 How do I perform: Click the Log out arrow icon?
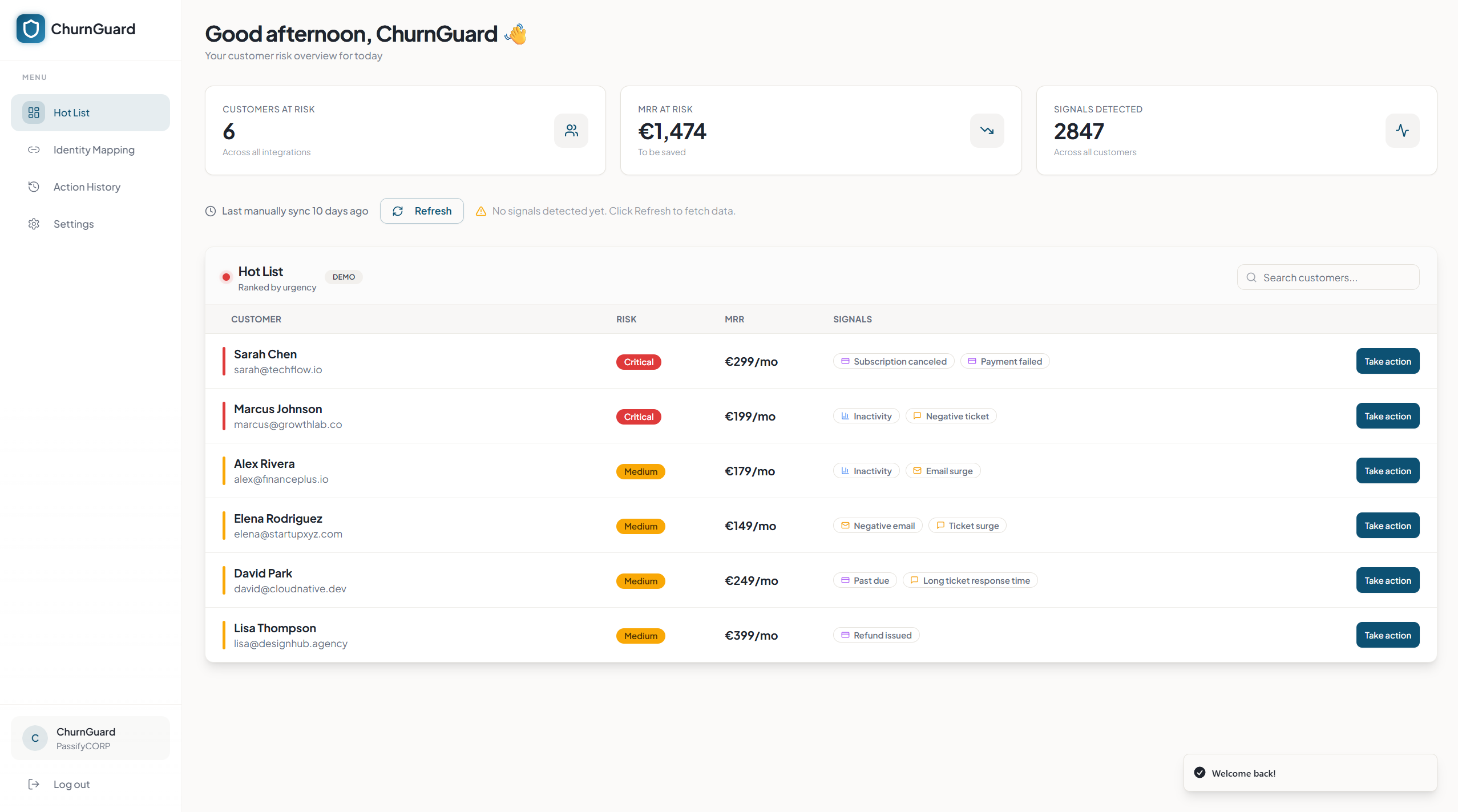point(34,784)
